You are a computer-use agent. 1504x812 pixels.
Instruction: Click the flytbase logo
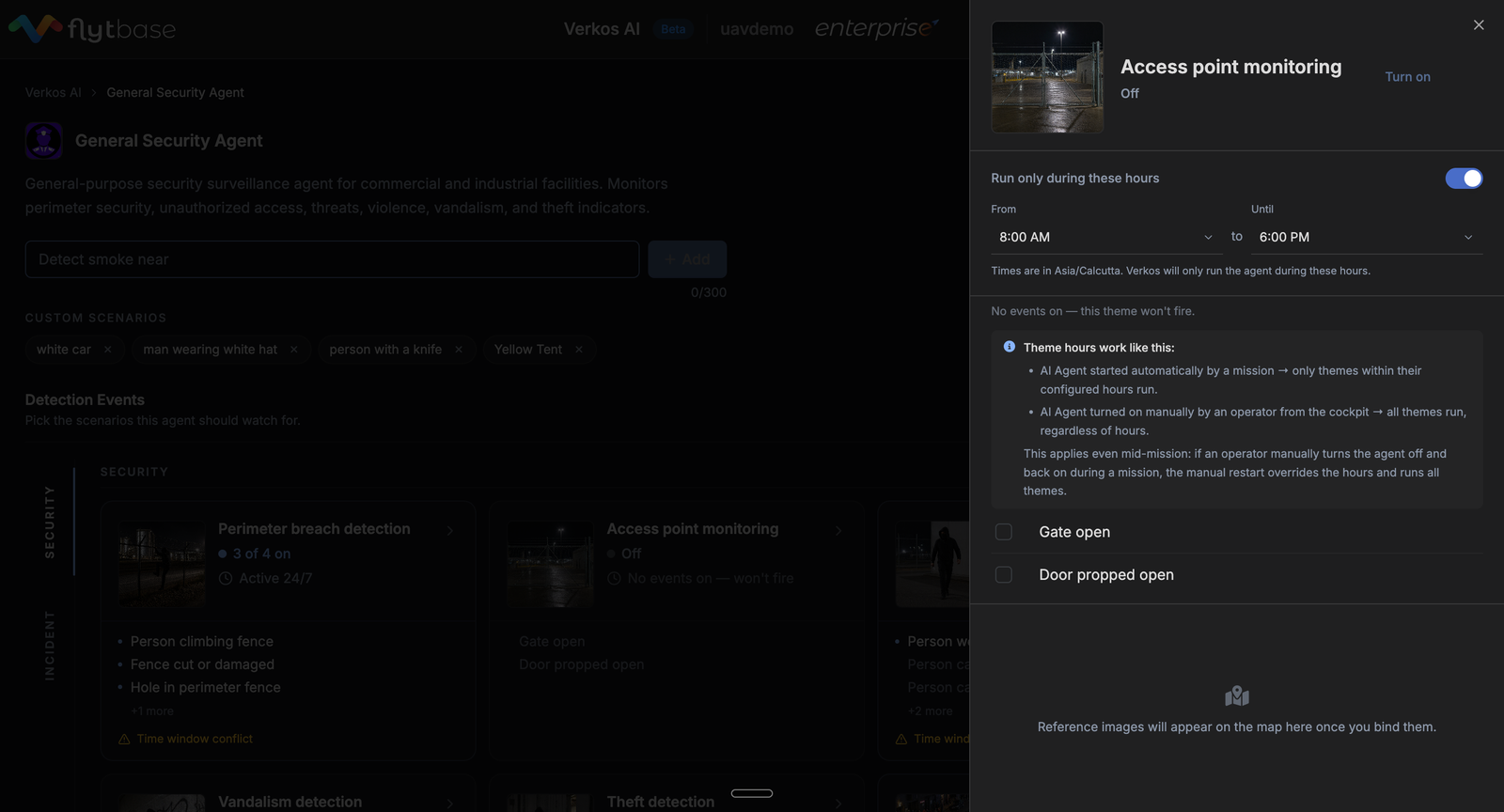[92, 29]
